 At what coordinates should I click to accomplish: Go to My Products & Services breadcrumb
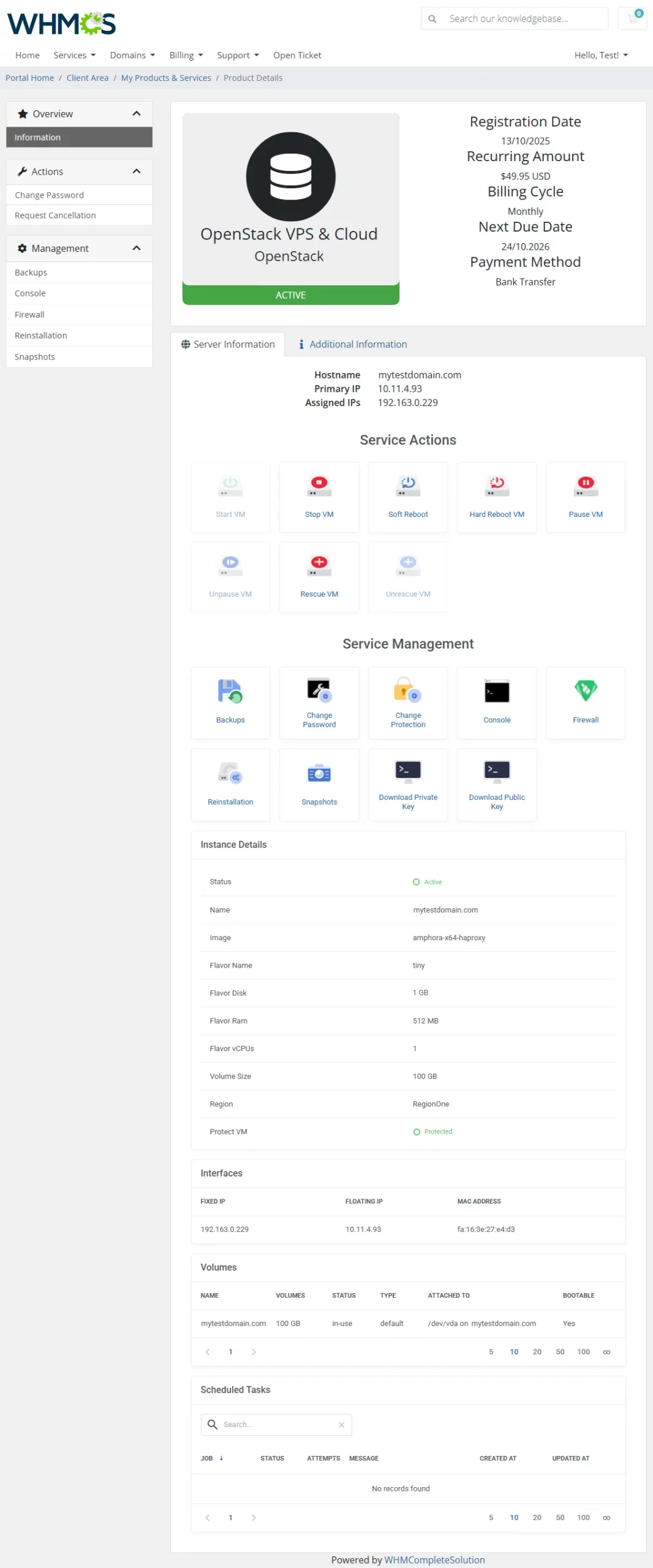pyautogui.click(x=165, y=78)
